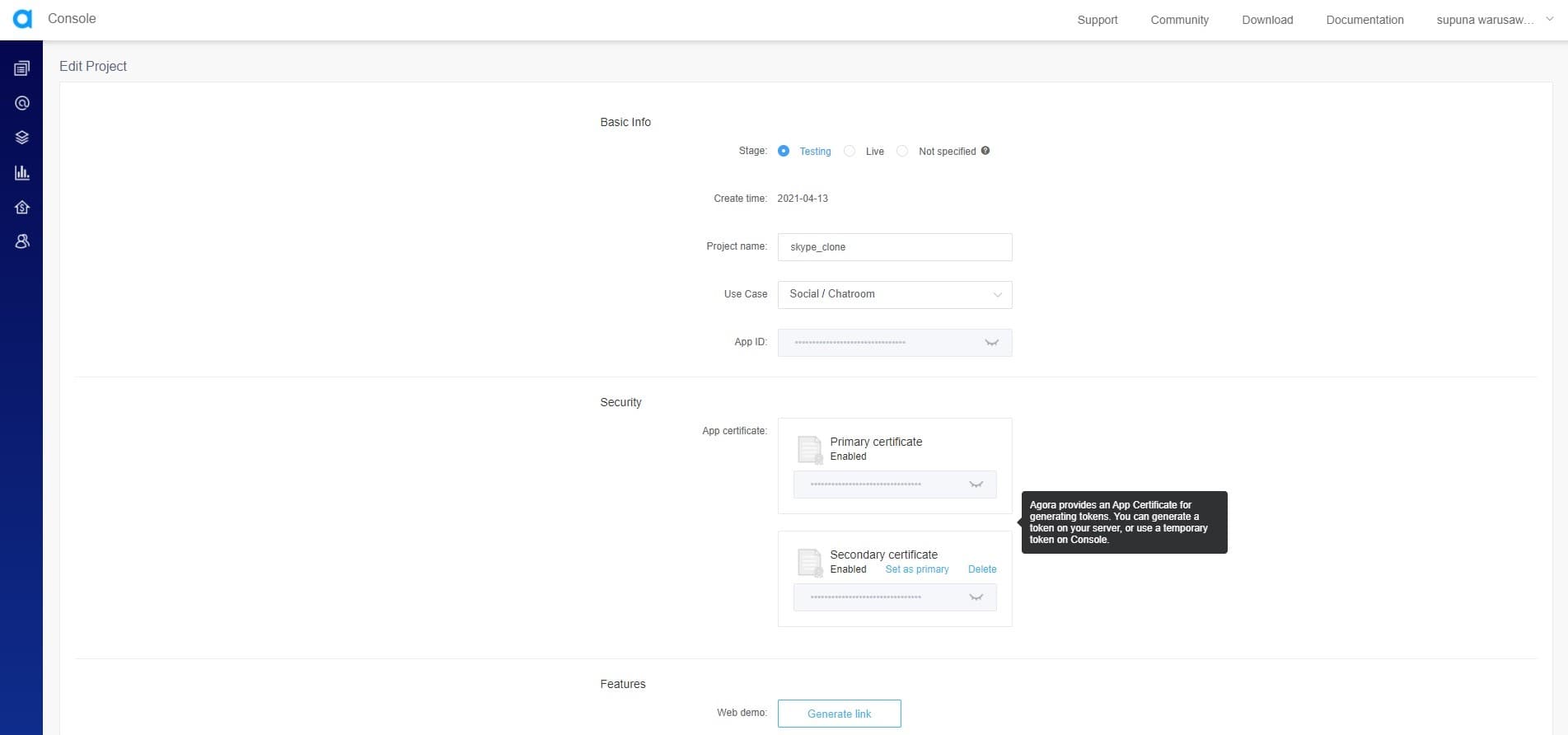Open the billing house sidebar icon
This screenshot has width=1568, height=735.
pos(22,207)
